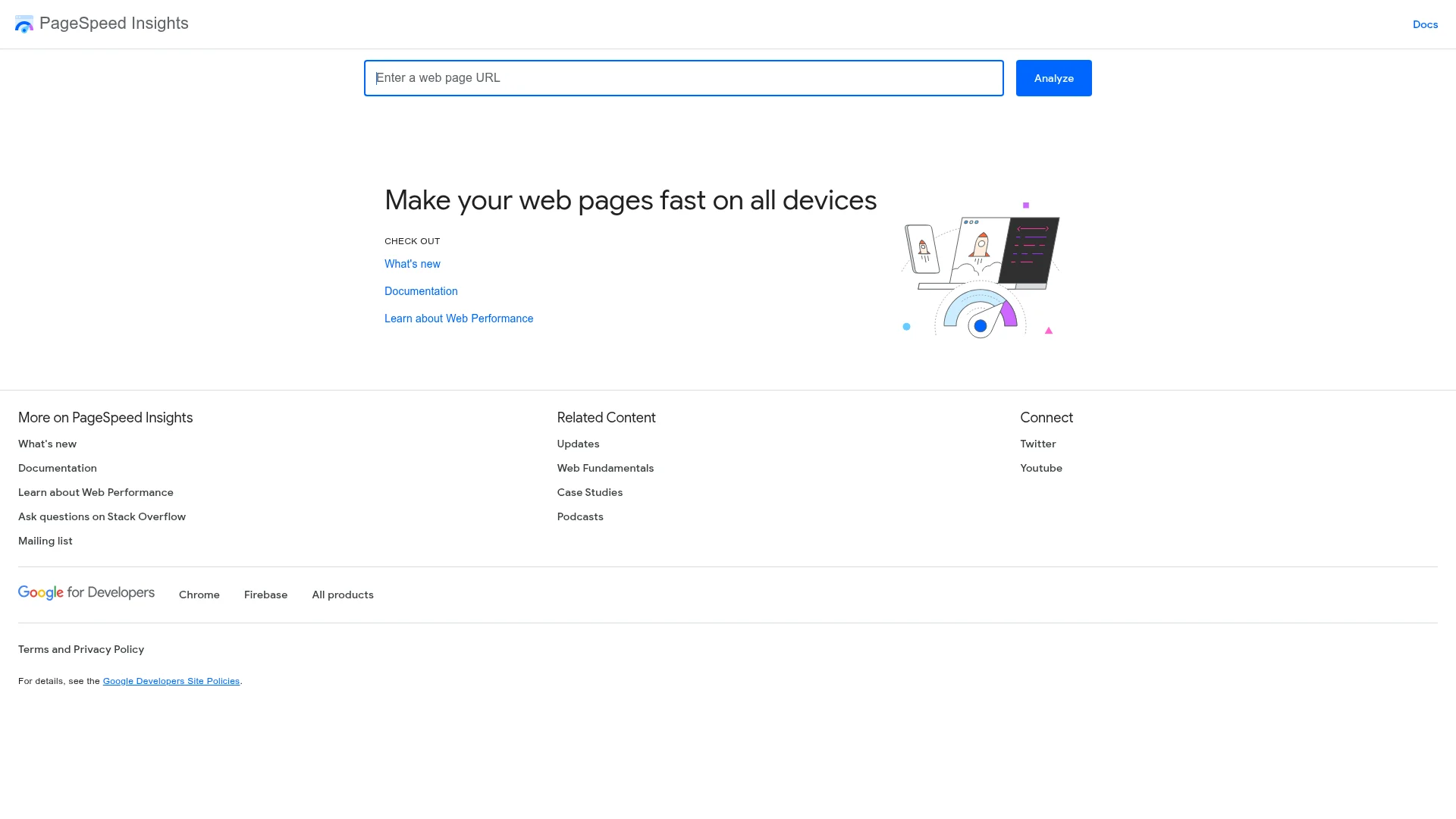Viewport: 1456px width, 819px height.
Task: Click the Google for Developers logo
Action: [86, 593]
